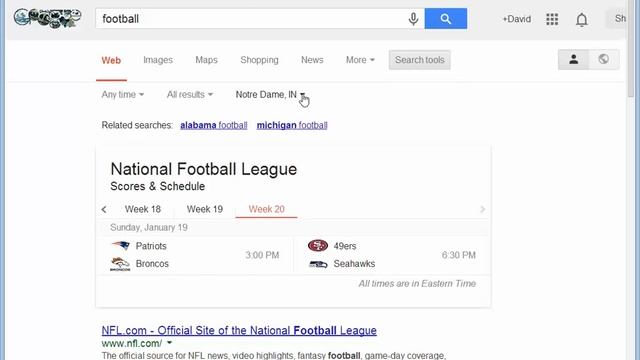The image size is (640, 360).
Task: Expand the All results filter dropdown
Action: (189, 95)
